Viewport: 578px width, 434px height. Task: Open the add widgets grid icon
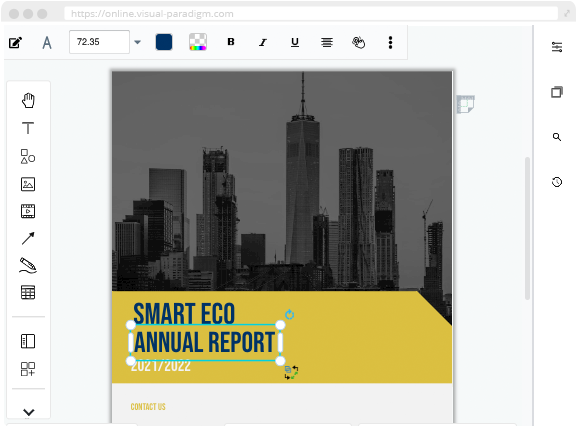pyautogui.click(x=28, y=369)
